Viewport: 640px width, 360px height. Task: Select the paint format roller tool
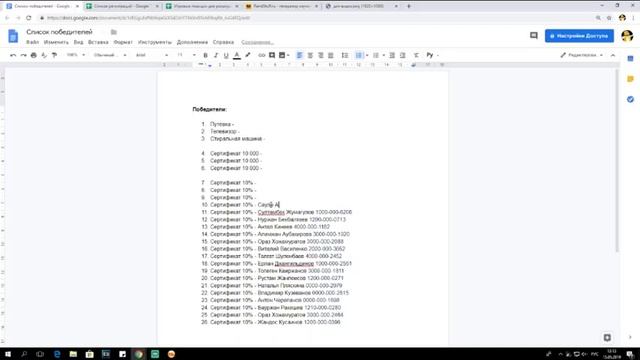tap(54, 55)
